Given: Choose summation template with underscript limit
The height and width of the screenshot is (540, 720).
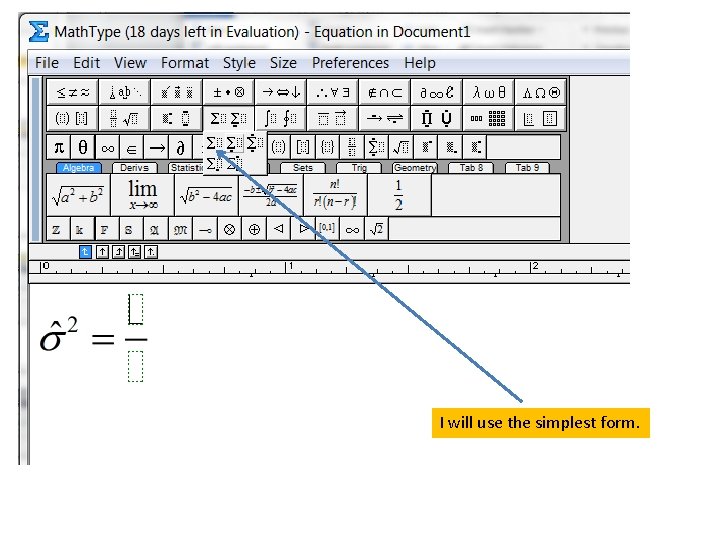Looking at the screenshot, I should (x=234, y=143).
